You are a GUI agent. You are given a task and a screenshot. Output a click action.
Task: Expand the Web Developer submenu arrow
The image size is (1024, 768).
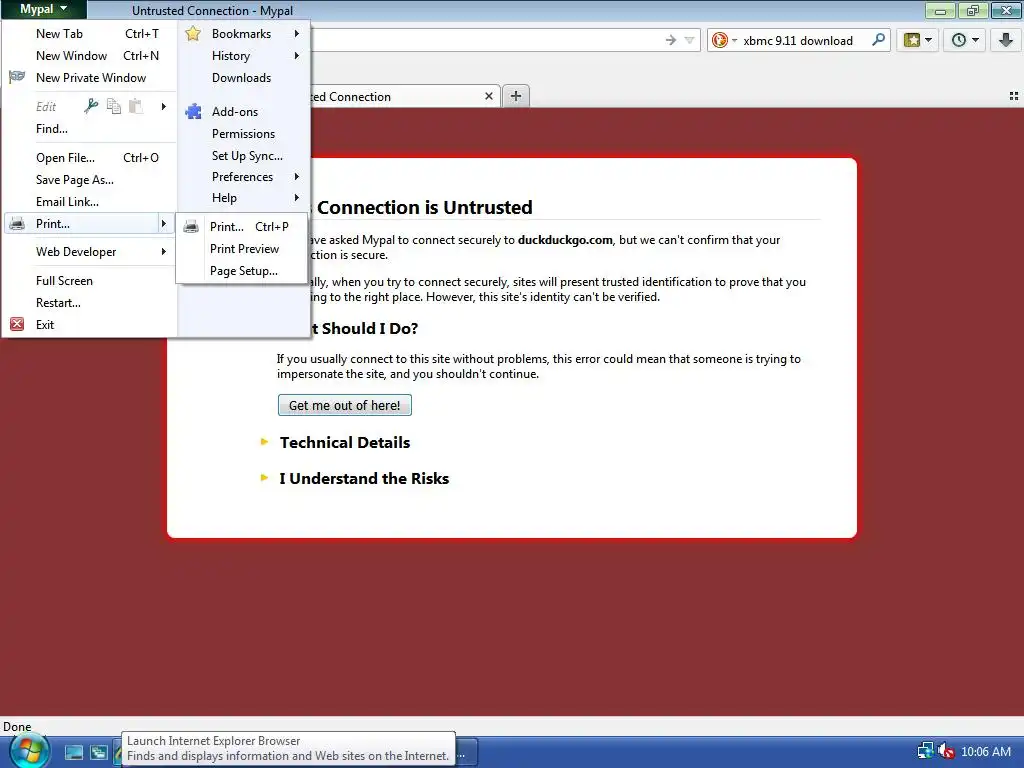click(163, 251)
